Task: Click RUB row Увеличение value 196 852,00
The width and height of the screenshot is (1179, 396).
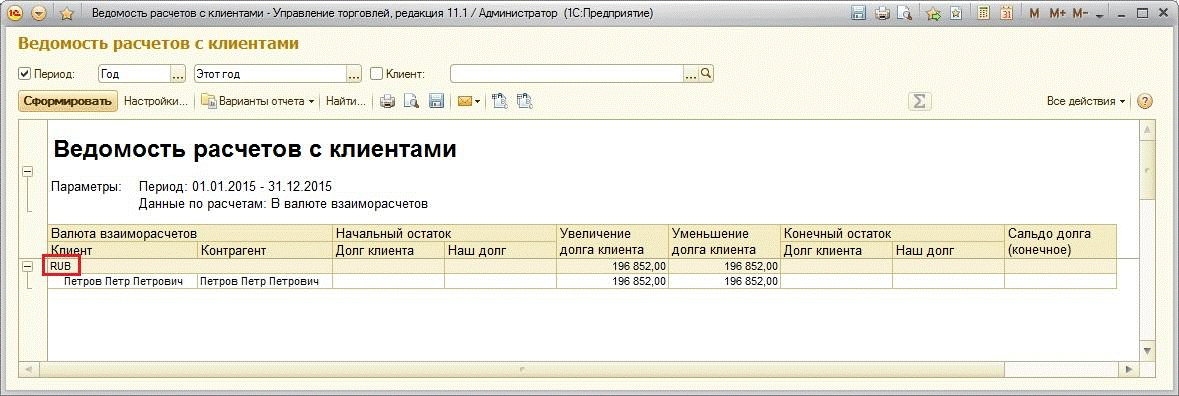Action: point(612,266)
